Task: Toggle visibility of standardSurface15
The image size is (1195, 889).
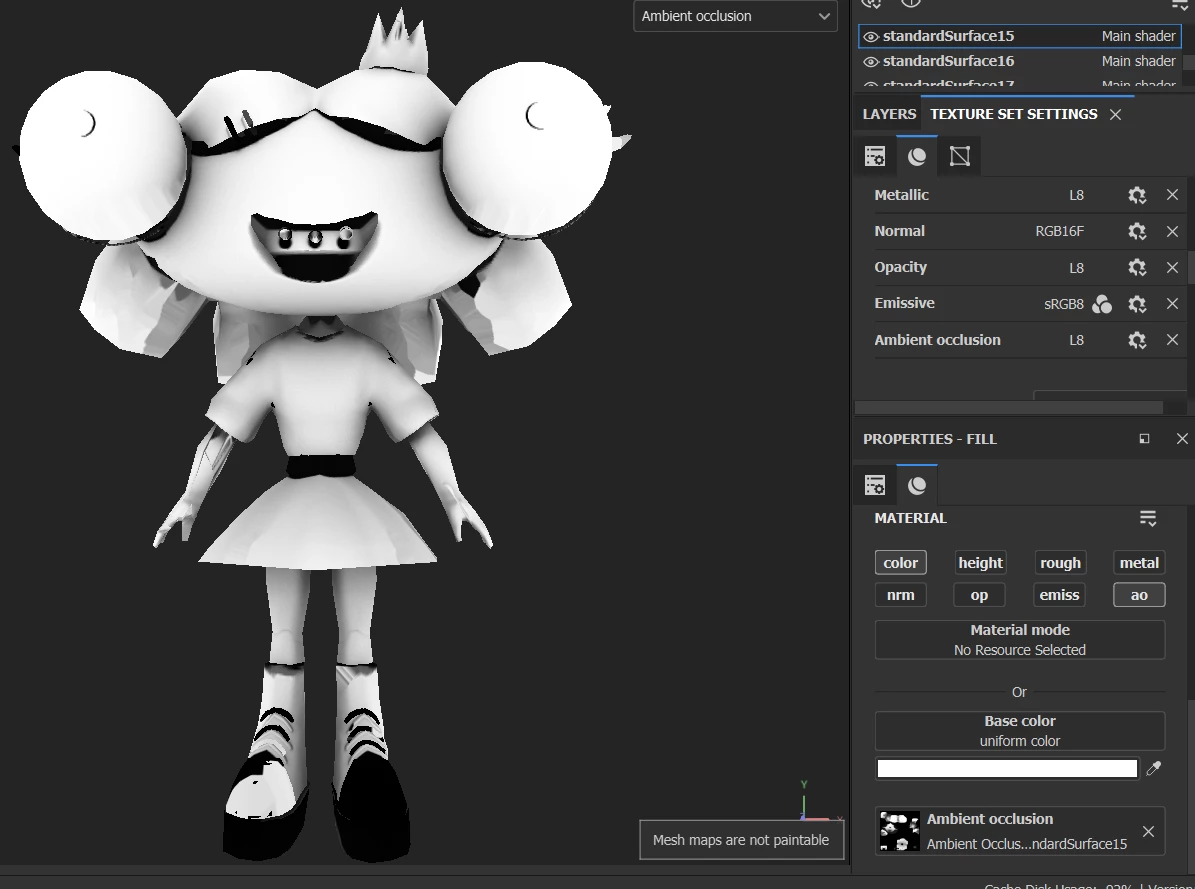Action: point(870,37)
